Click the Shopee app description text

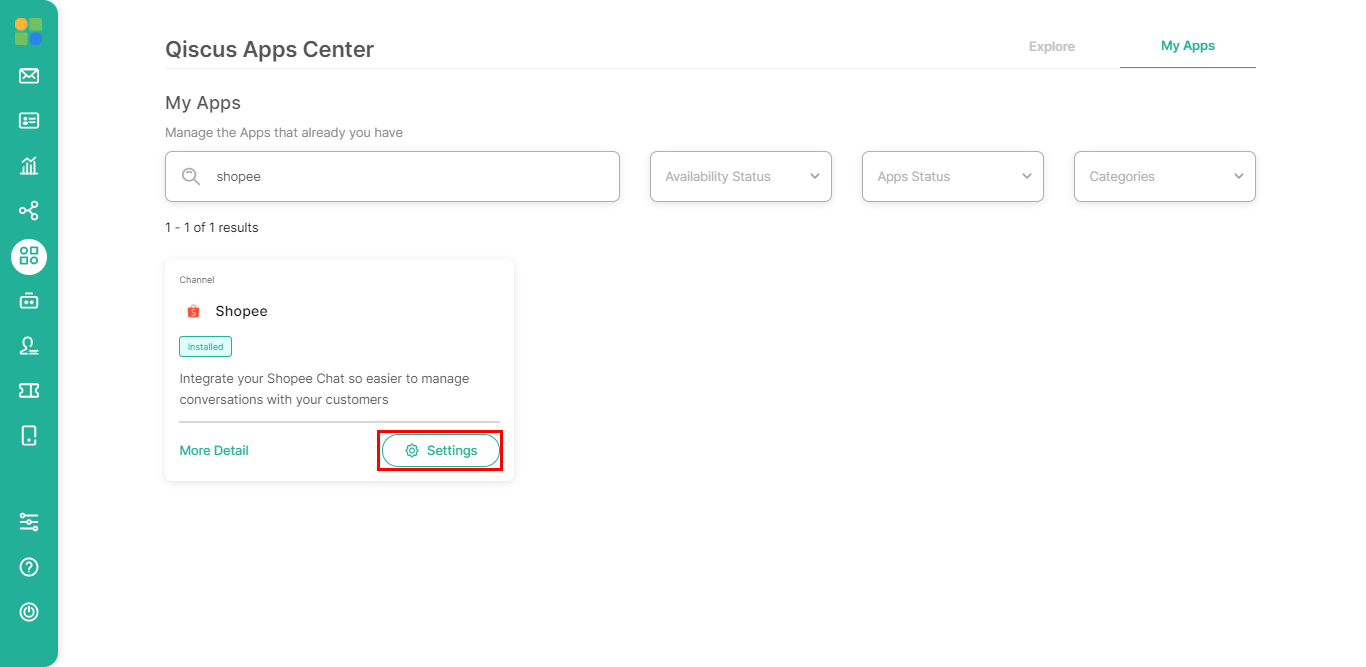tap(324, 389)
